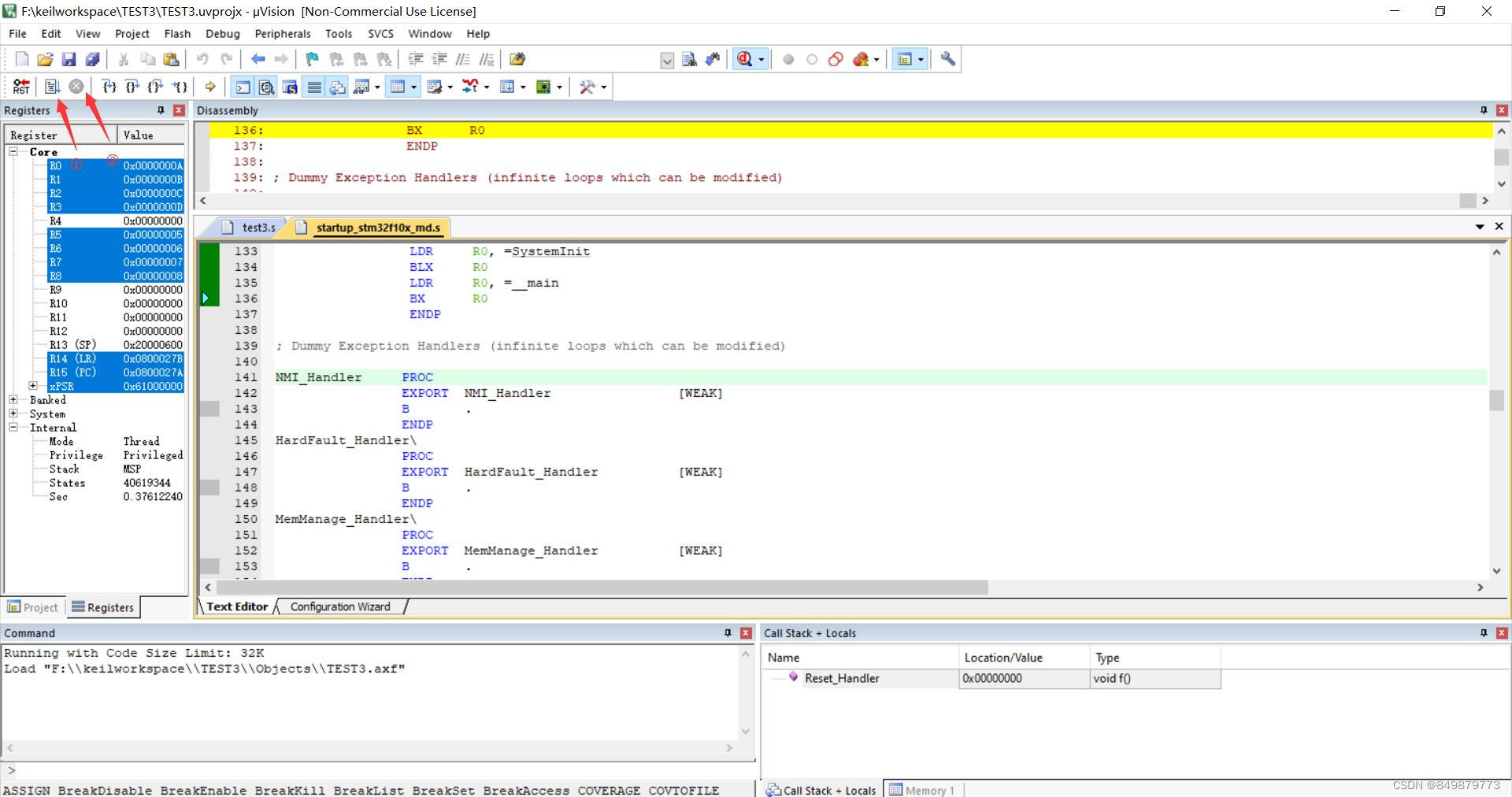Open the Debug menu
The image size is (1512, 797).
tap(222, 34)
